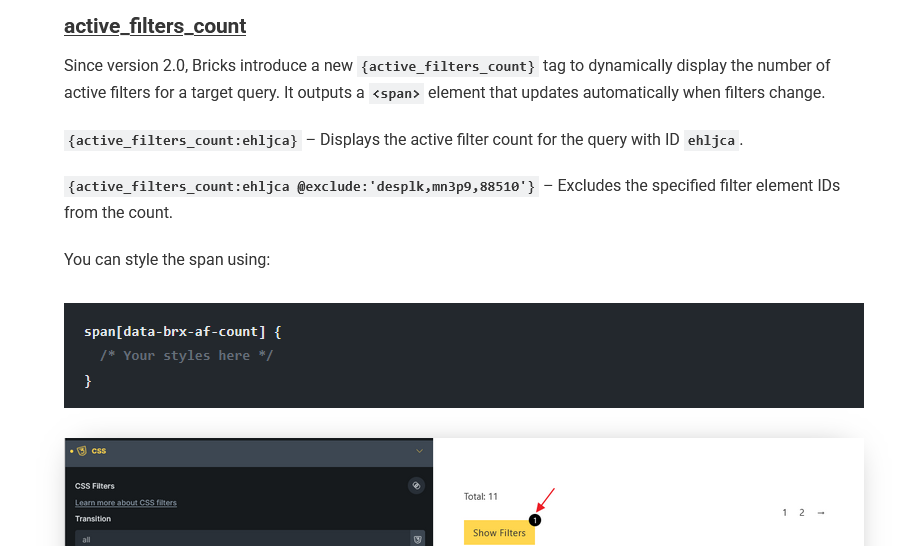The width and height of the screenshot is (898, 546).
Task: Click the <span> inline code snippet
Action: [x=396, y=94]
